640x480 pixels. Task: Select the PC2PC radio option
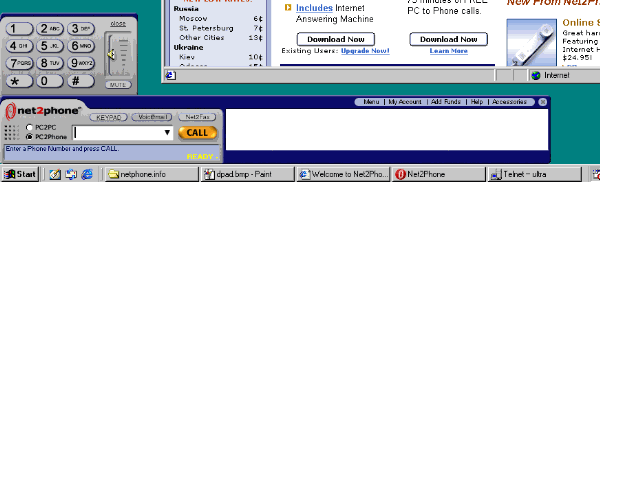[29, 127]
